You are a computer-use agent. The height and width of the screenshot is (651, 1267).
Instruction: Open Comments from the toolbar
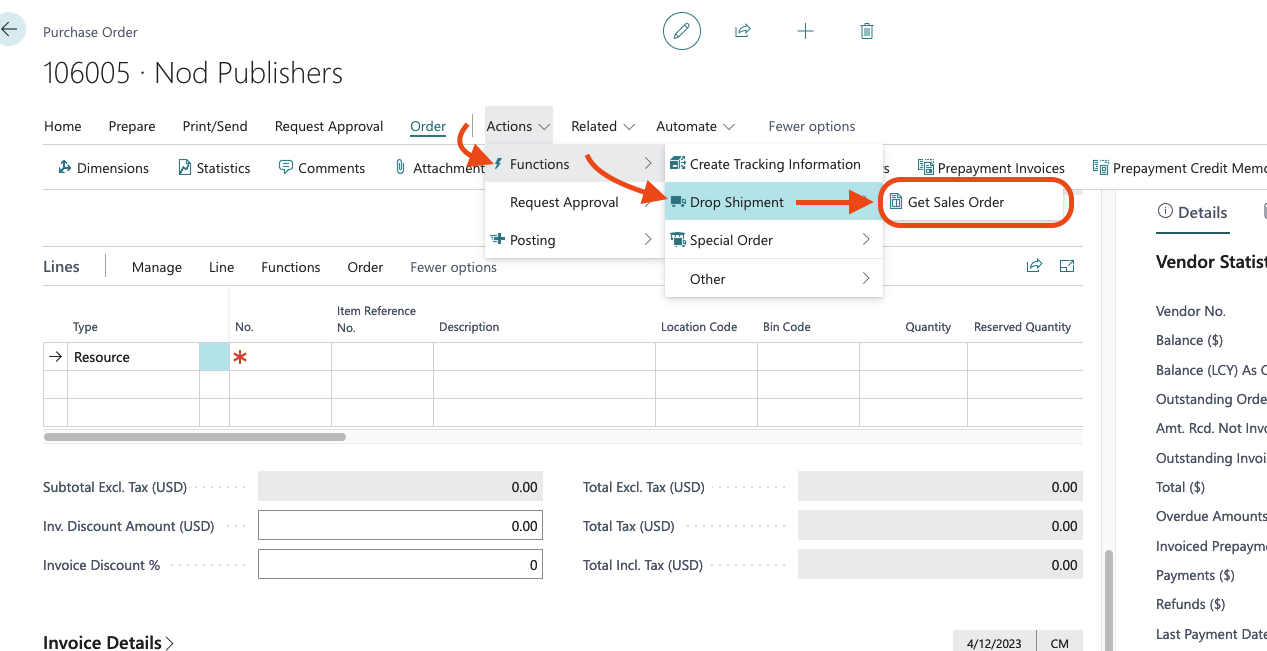[x=321, y=168]
